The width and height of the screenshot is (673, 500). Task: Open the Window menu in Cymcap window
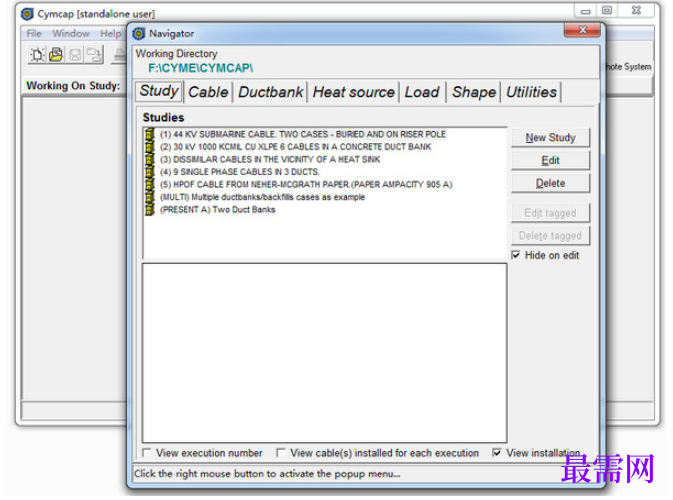[x=71, y=33]
